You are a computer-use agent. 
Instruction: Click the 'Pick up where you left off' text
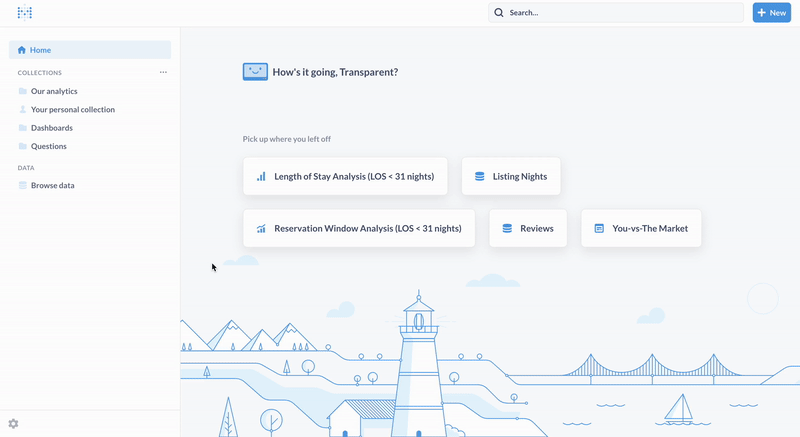(287, 139)
